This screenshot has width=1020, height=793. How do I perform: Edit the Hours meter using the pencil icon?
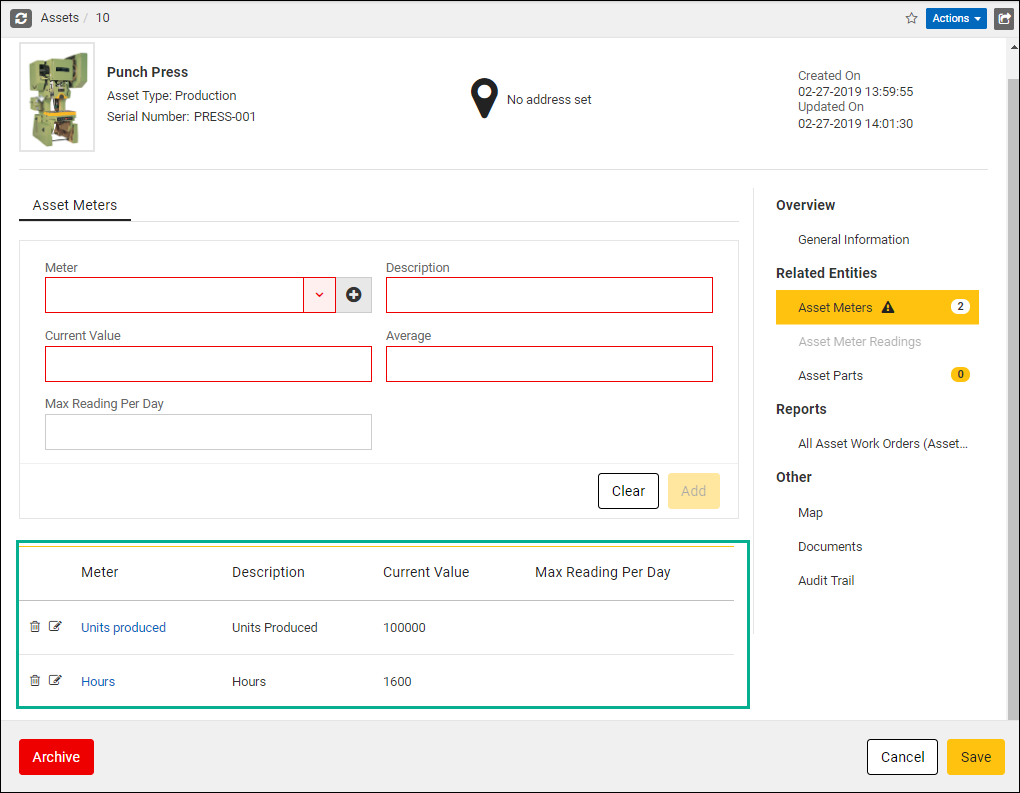pos(57,679)
